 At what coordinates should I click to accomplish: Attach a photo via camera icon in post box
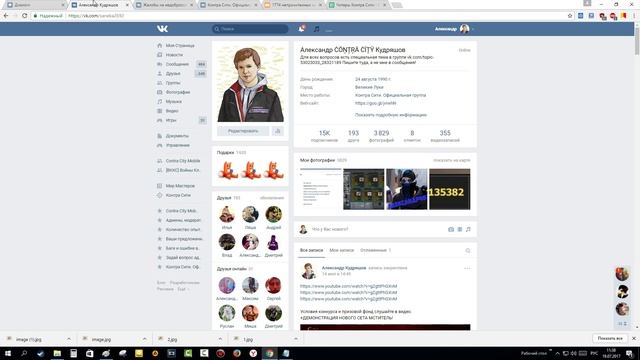[451, 229]
